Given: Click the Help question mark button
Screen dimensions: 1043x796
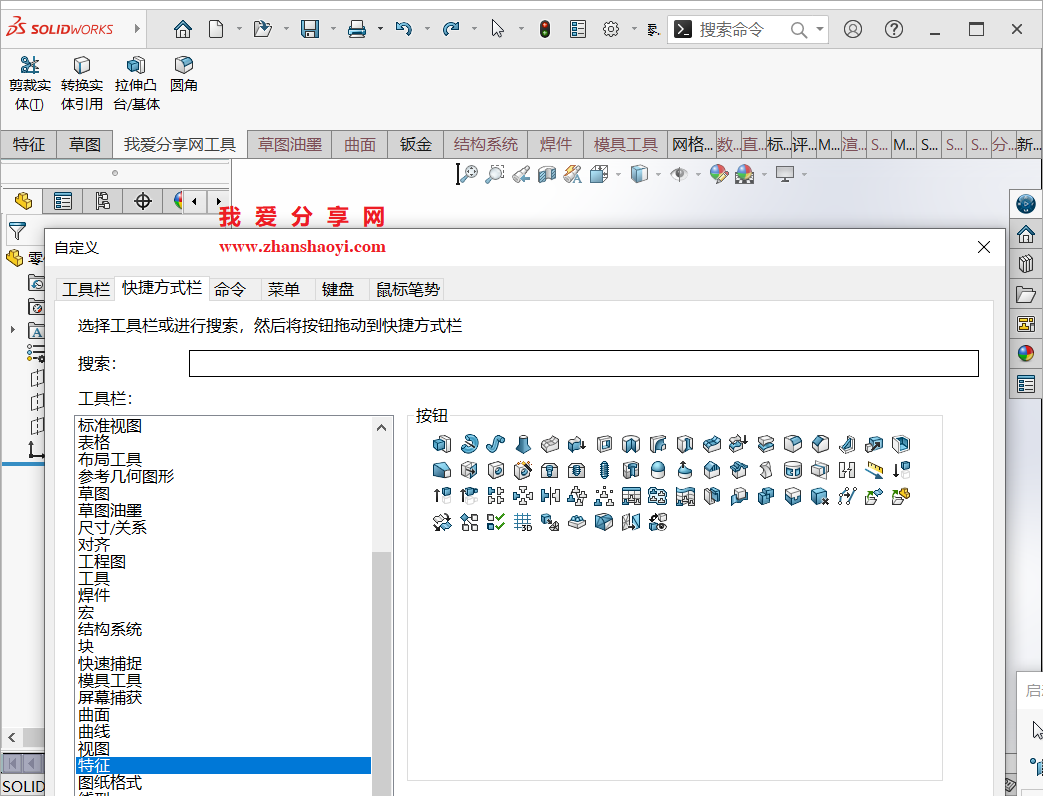Looking at the screenshot, I should click(893, 28).
